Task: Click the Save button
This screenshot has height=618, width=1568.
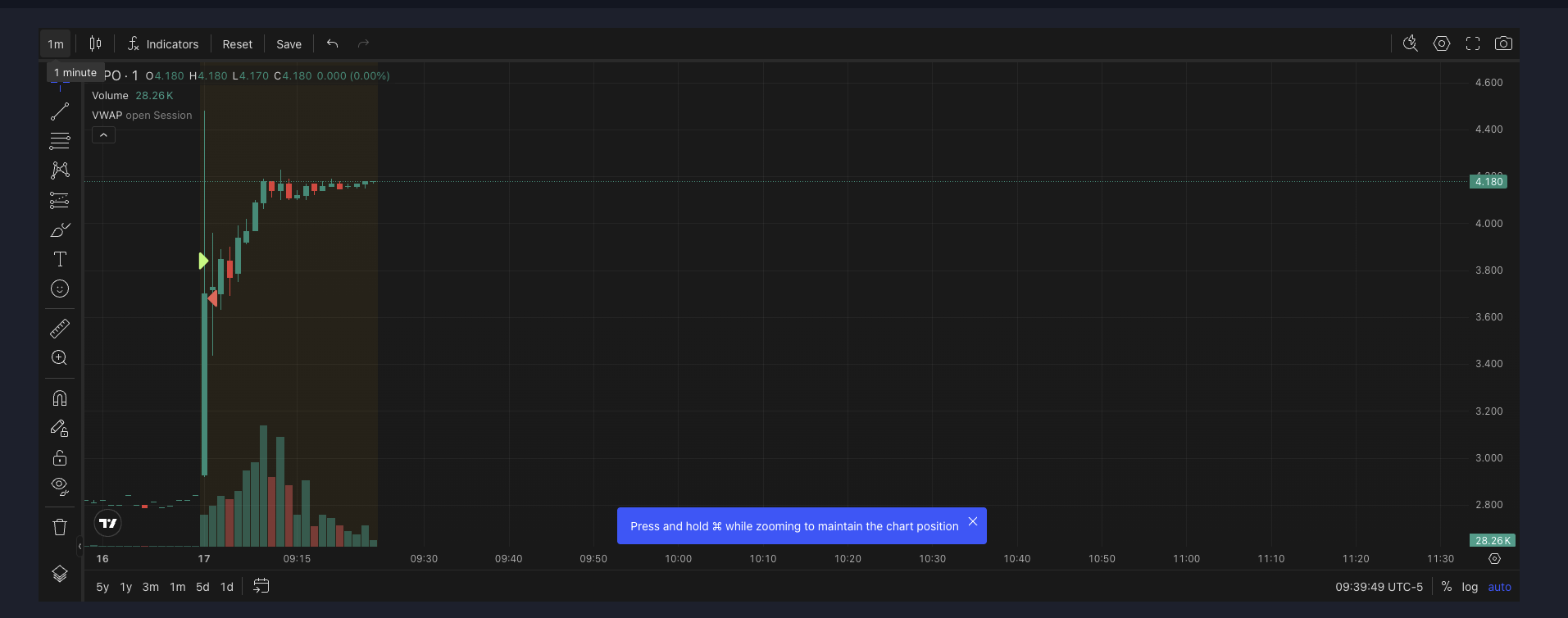Action: point(289,44)
